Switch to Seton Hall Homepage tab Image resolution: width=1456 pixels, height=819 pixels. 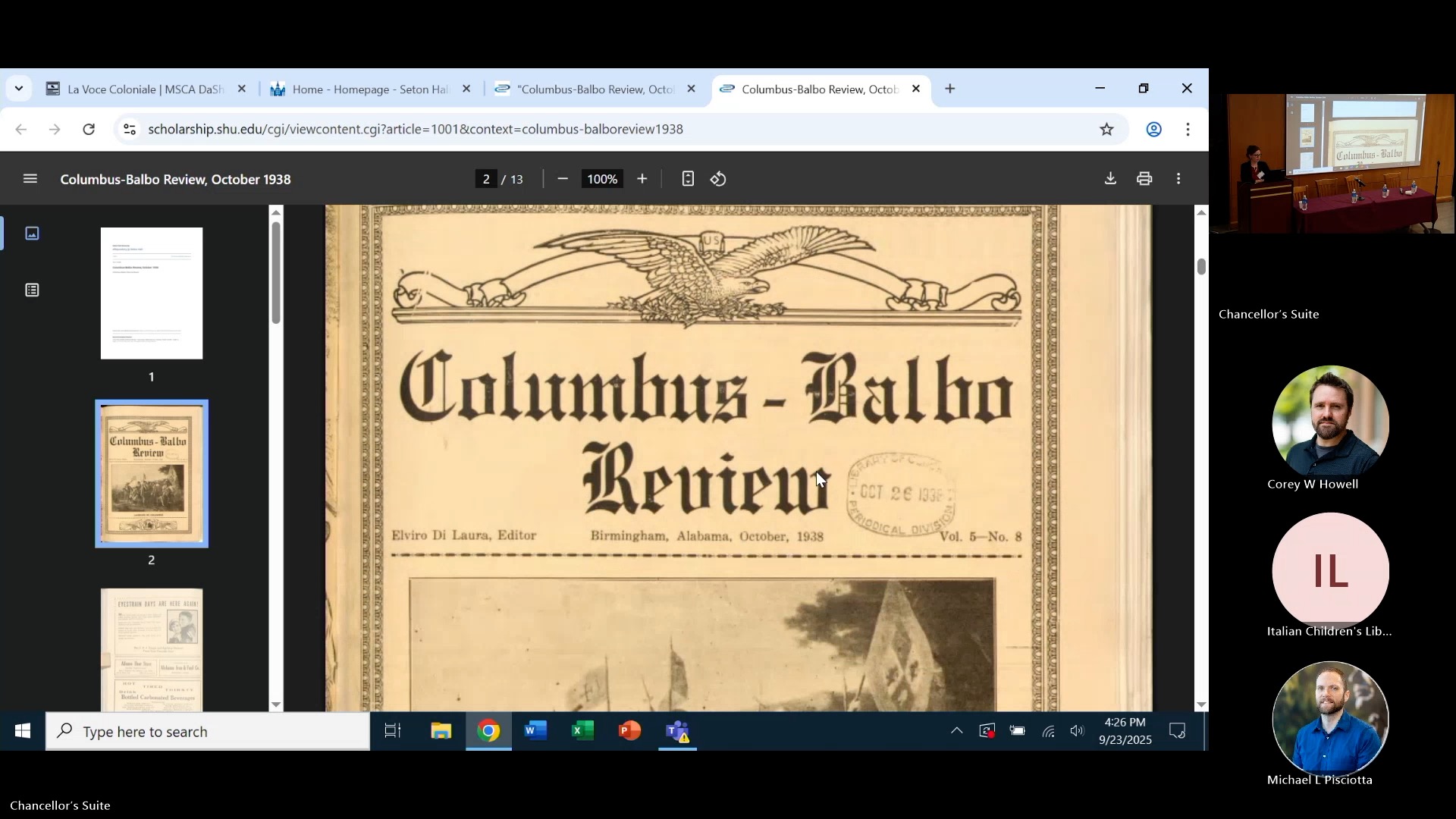368,89
